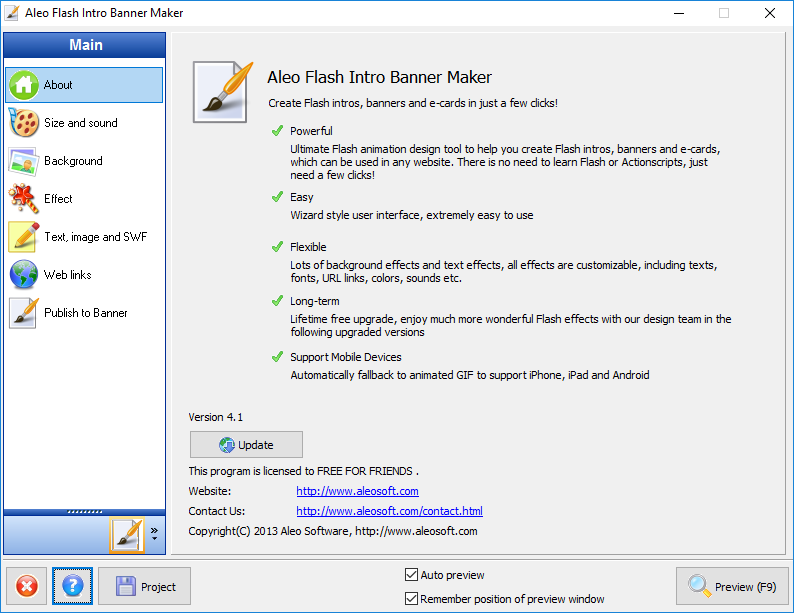Go to Publish to Banner page
This screenshot has height=613, width=794.
(x=85, y=313)
